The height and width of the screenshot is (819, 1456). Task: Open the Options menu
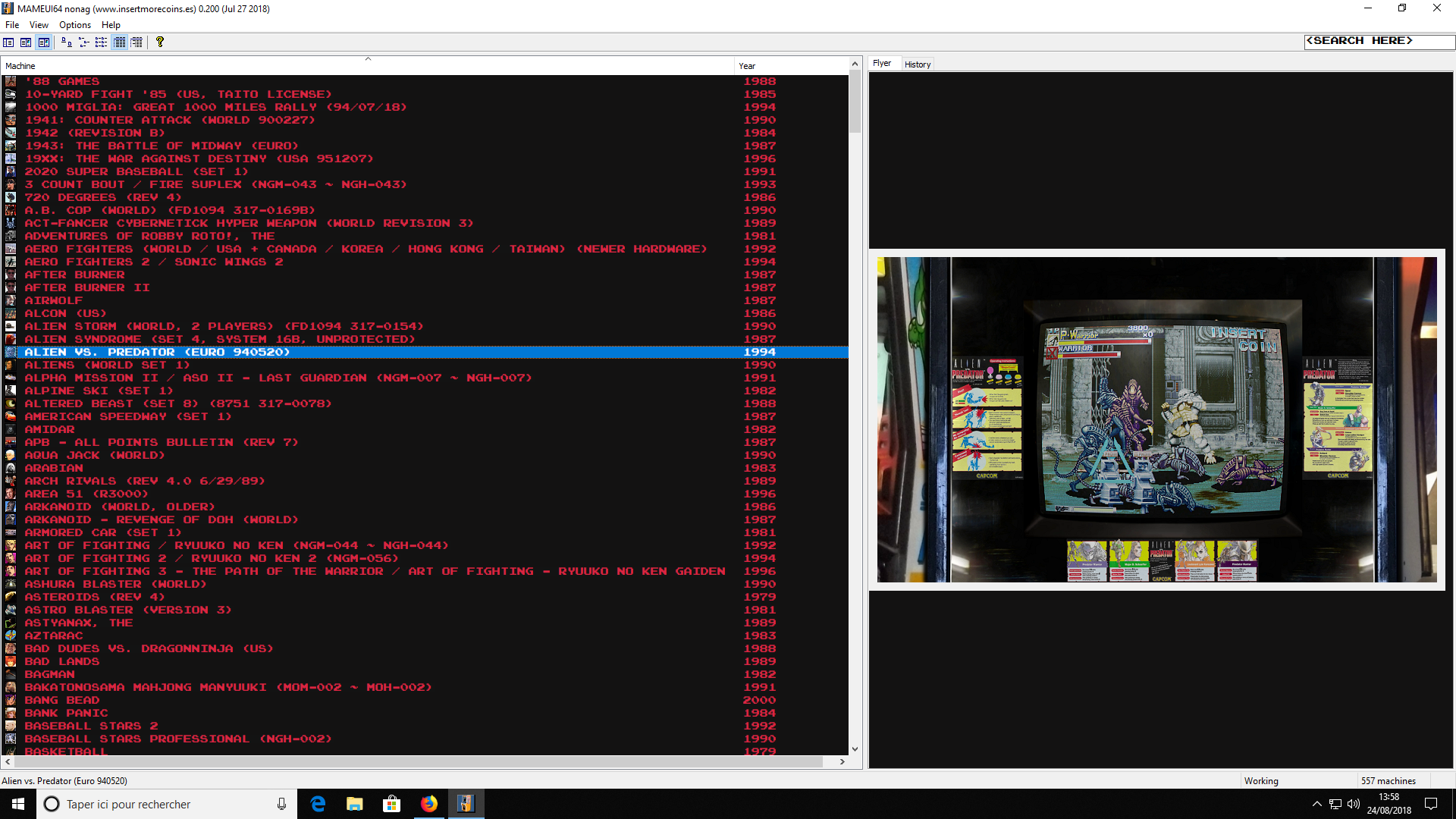(x=75, y=25)
